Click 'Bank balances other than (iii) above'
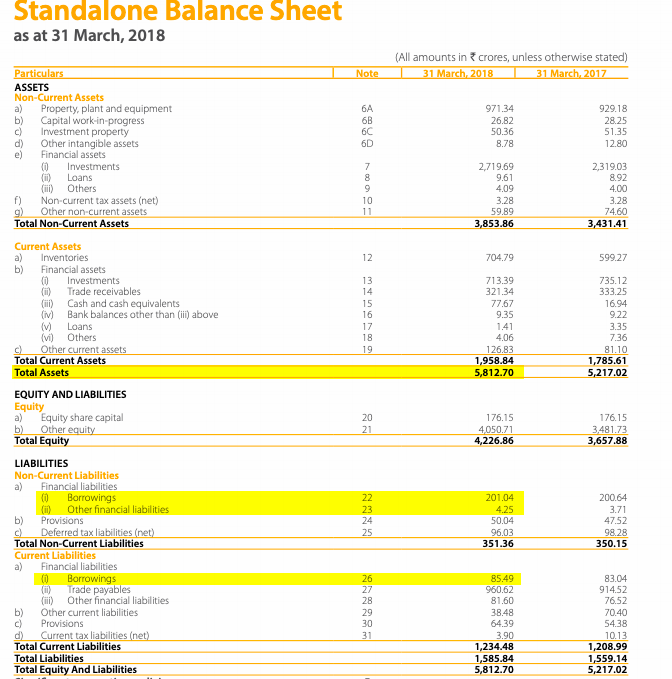 [x=142, y=314]
